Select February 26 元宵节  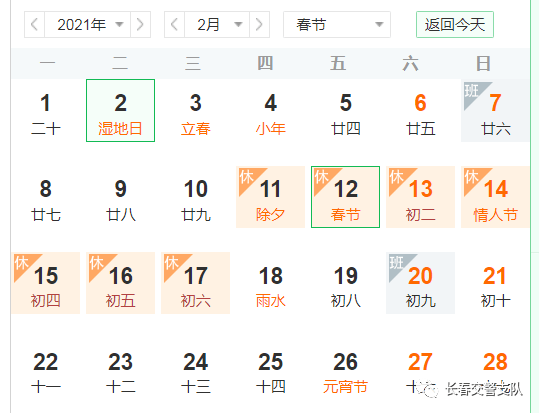point(345,370)
